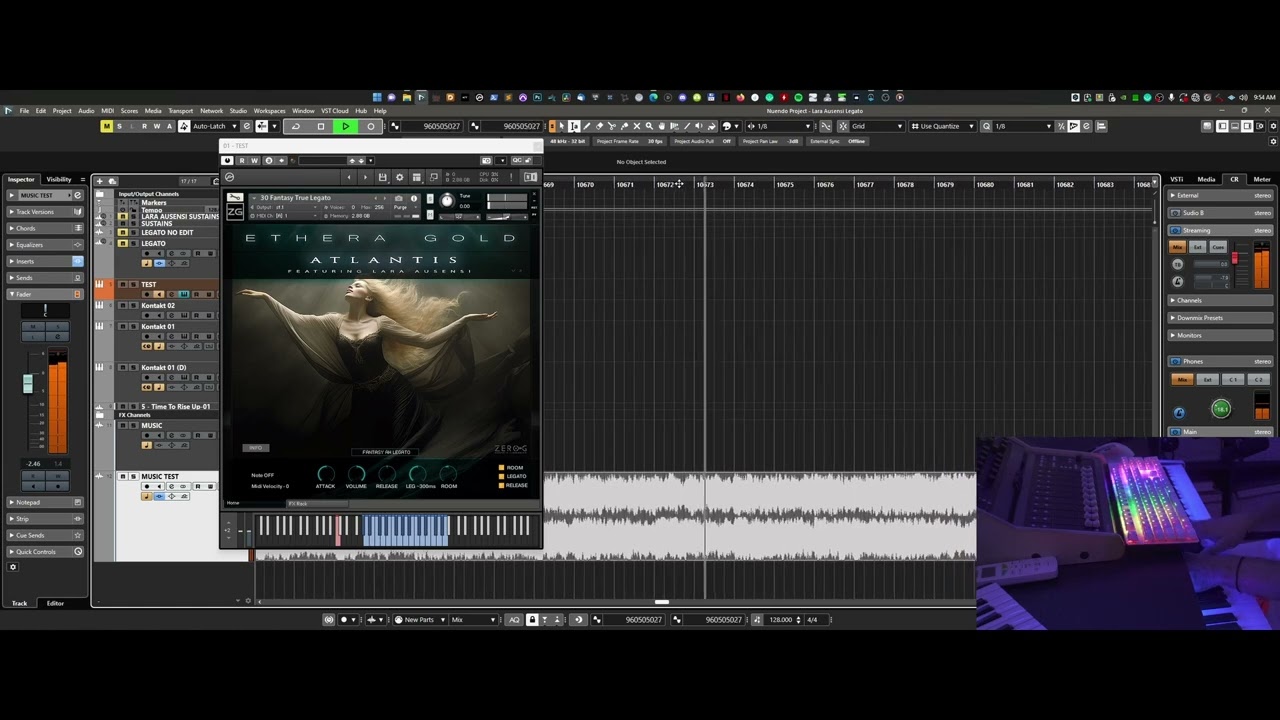This screenshot has height=720, width=1280.
Task: Click the Inspector settings gear icon
Action: [13, 567]
